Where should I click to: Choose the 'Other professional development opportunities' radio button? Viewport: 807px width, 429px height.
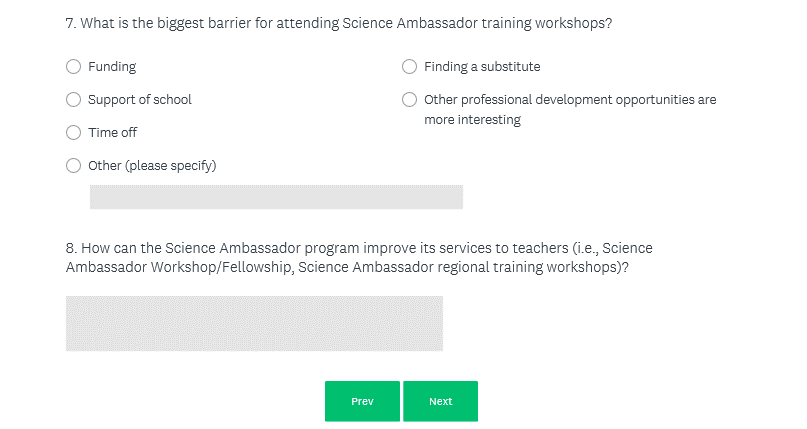[x=409, y=100]
